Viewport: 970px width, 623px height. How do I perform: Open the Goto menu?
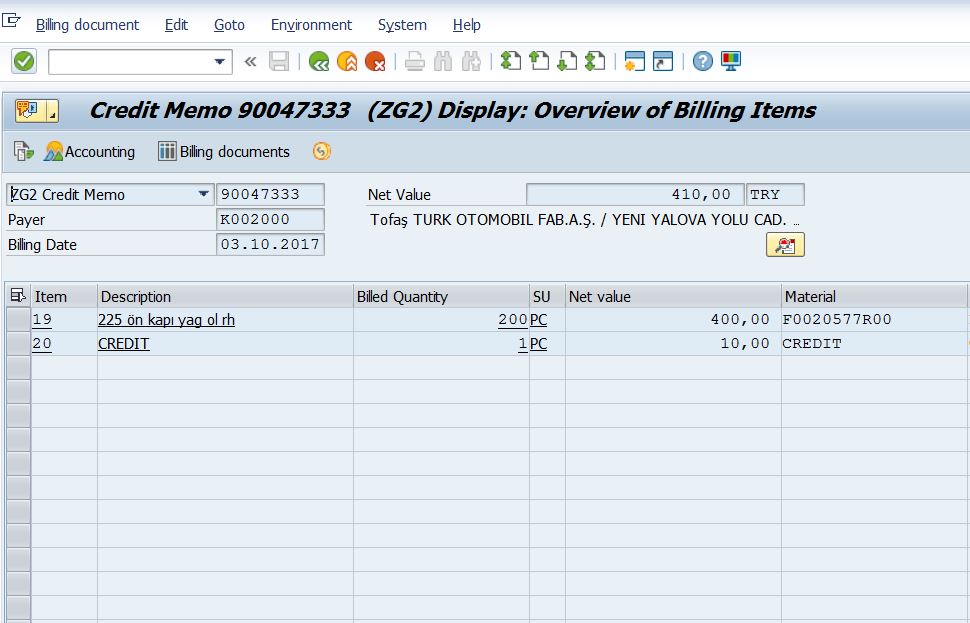pyautogui.click(x=228, y=24)
